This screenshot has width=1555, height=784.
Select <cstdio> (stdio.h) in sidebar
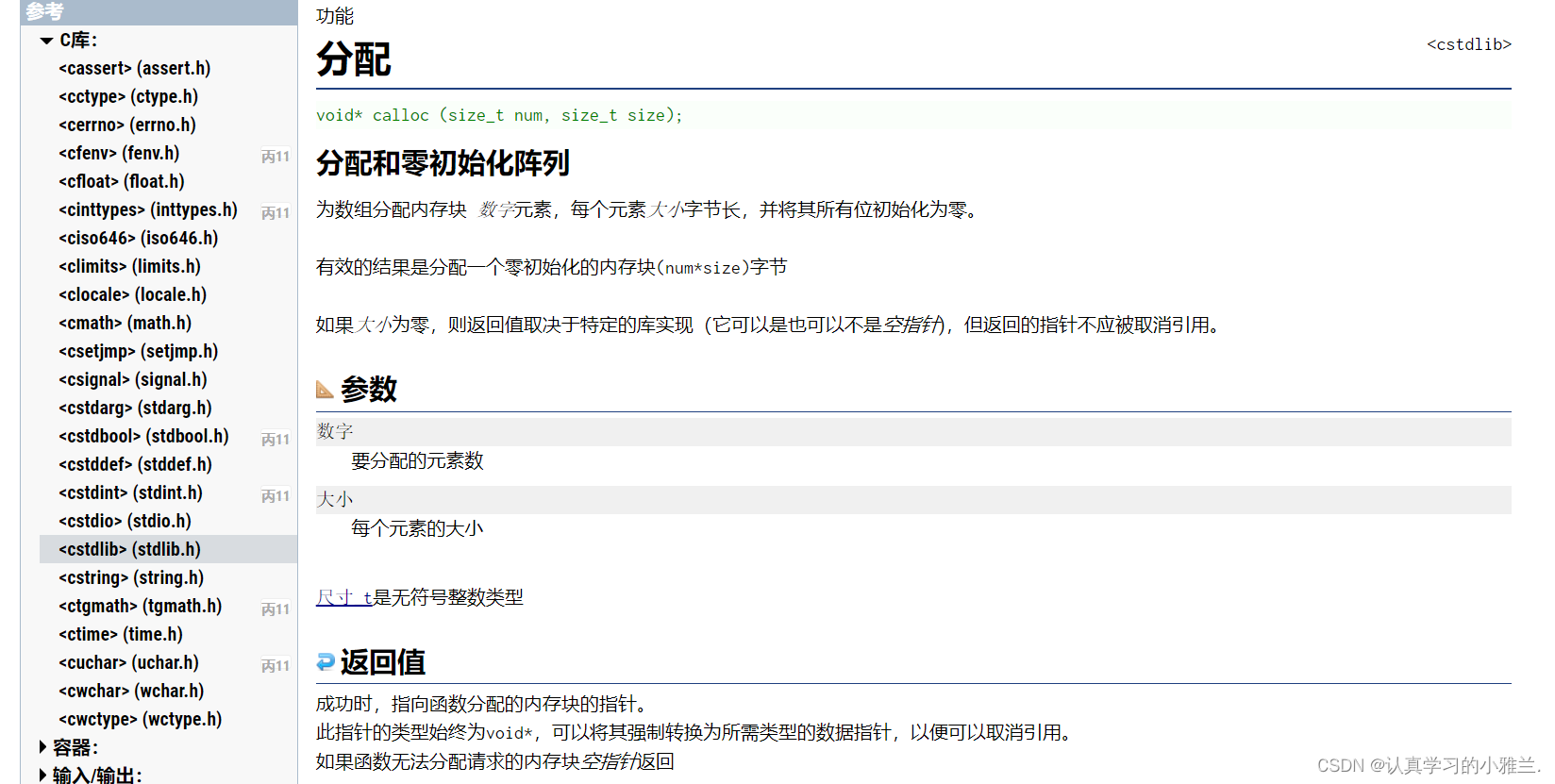click(x=125, y=521)
